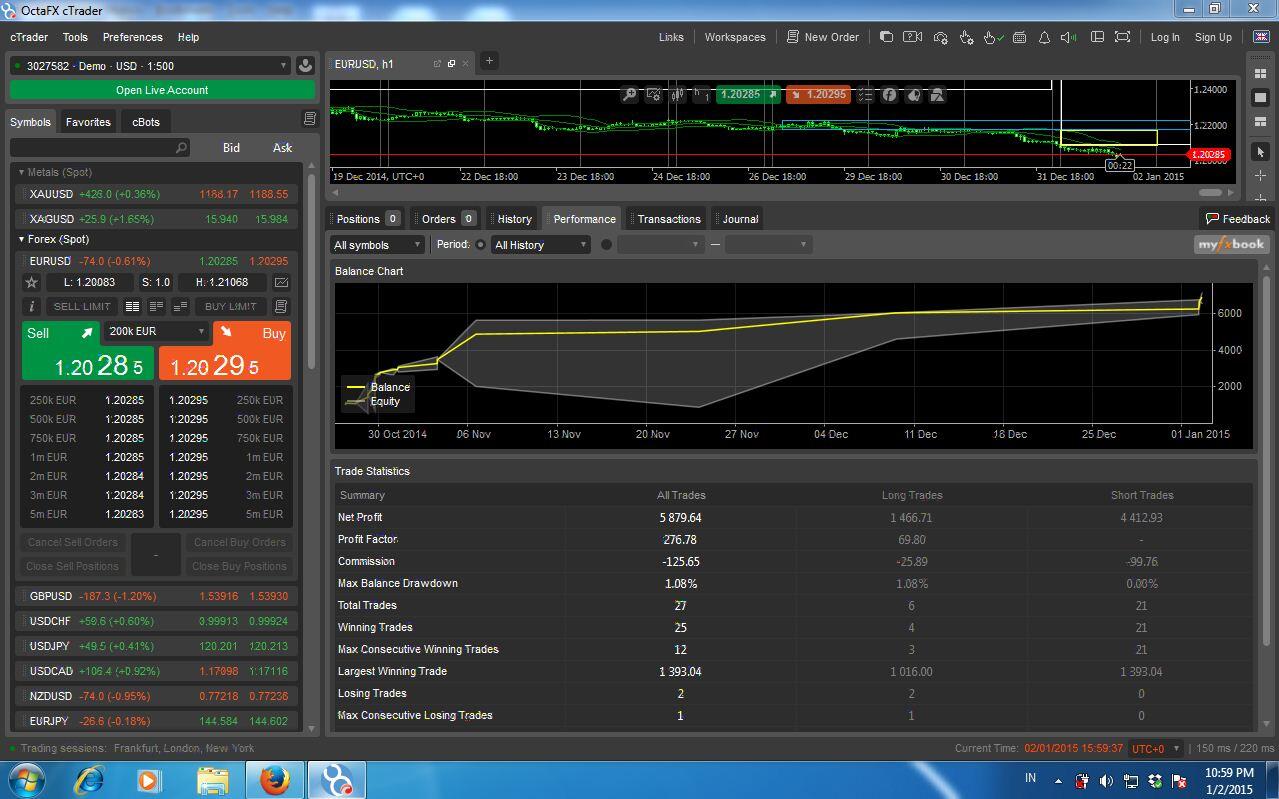Viewport: 1279px width, 799px height.
Task: Click the panel layout icon in toolbar
Action: 1097,37
